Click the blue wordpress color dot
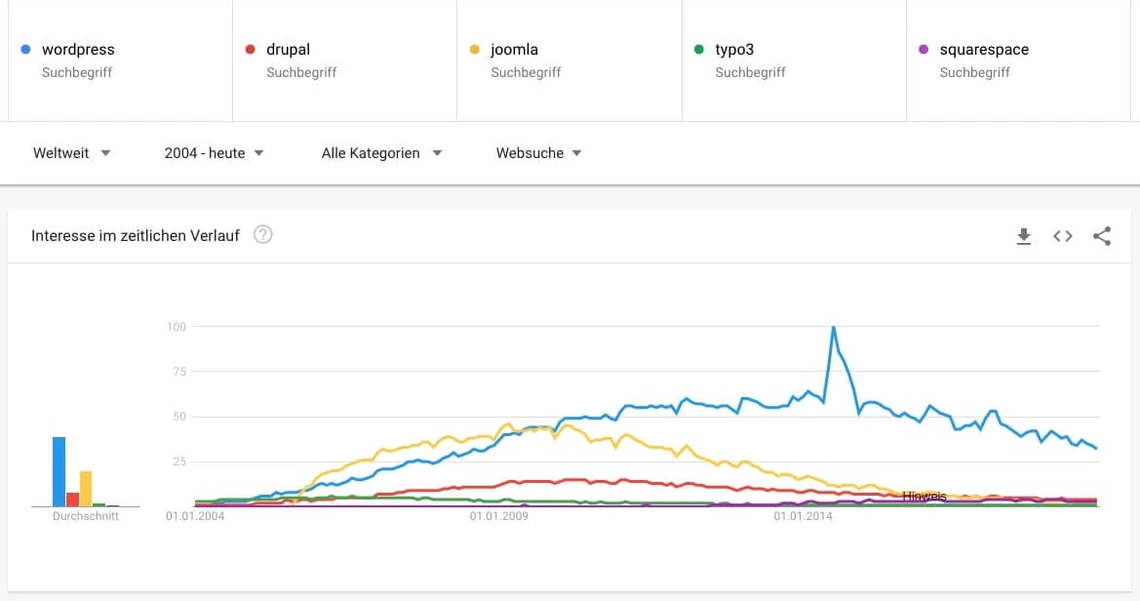 26,49
